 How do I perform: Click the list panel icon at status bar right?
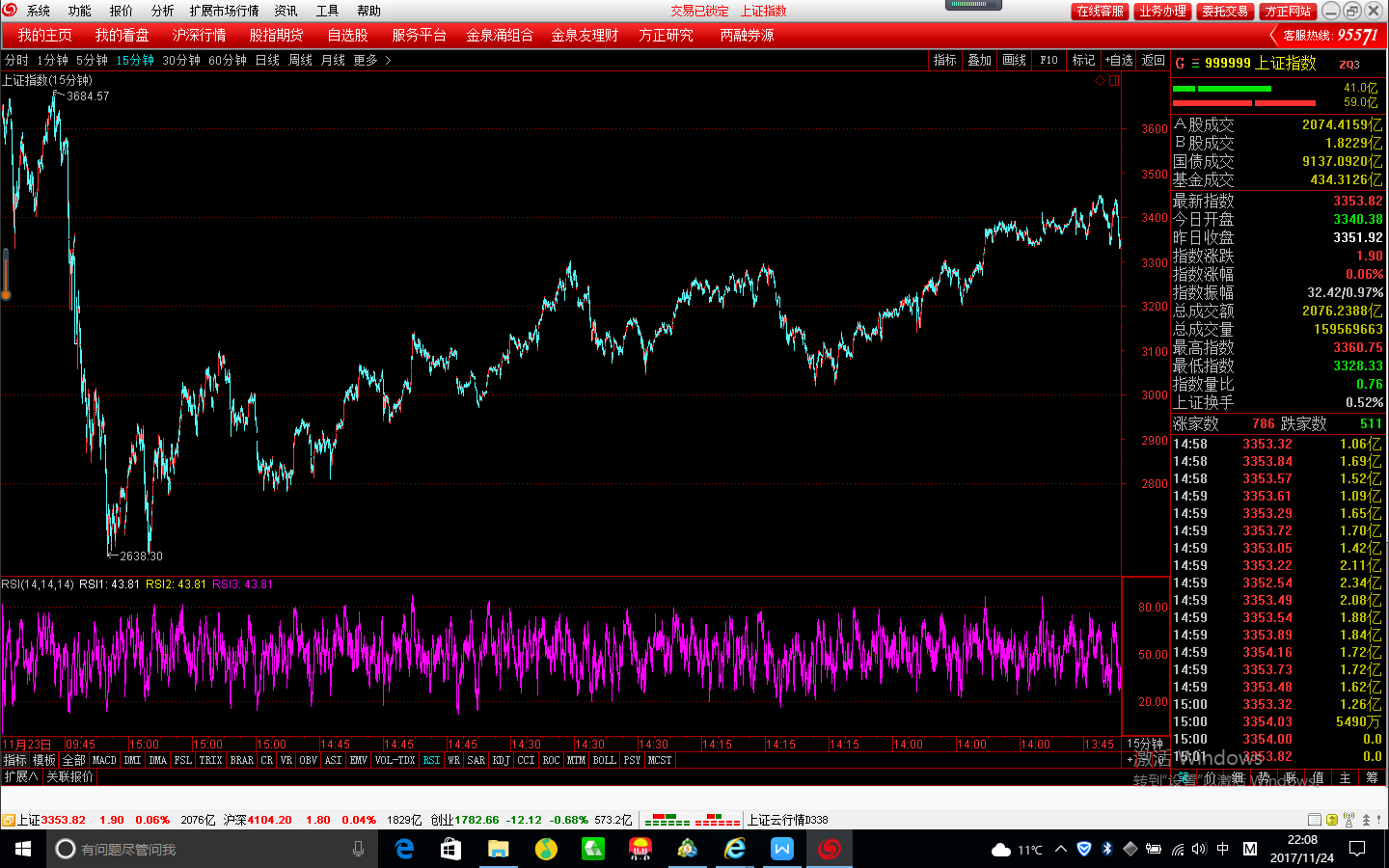(1315, 820)
